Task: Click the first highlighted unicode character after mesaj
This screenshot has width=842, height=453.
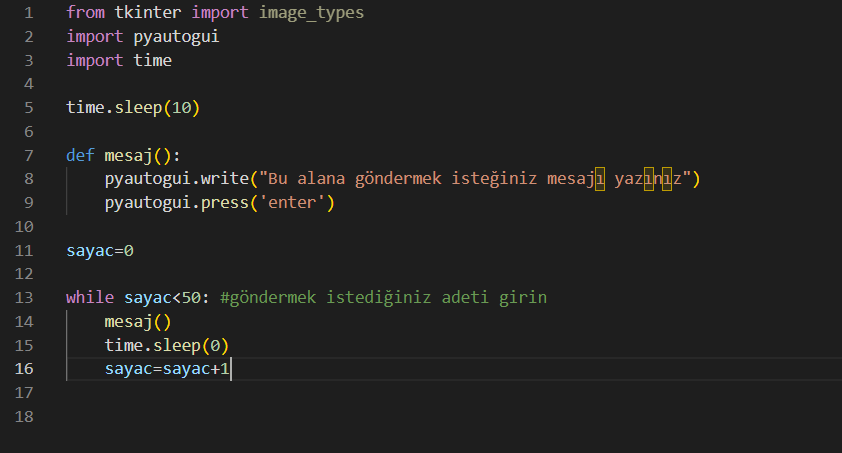Action: (x=600, y=179)
